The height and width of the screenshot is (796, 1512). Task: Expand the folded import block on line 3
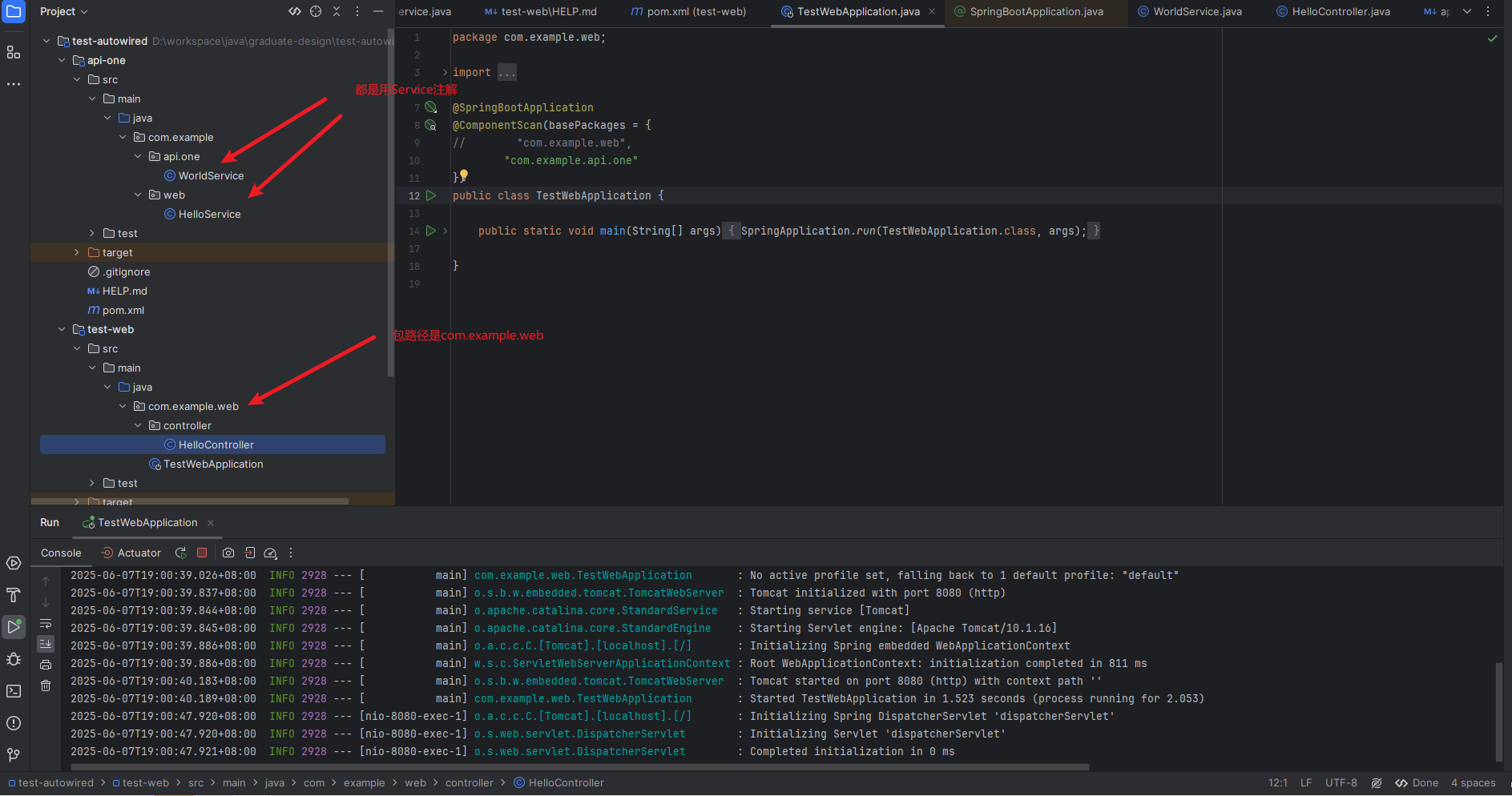[446, 72]
